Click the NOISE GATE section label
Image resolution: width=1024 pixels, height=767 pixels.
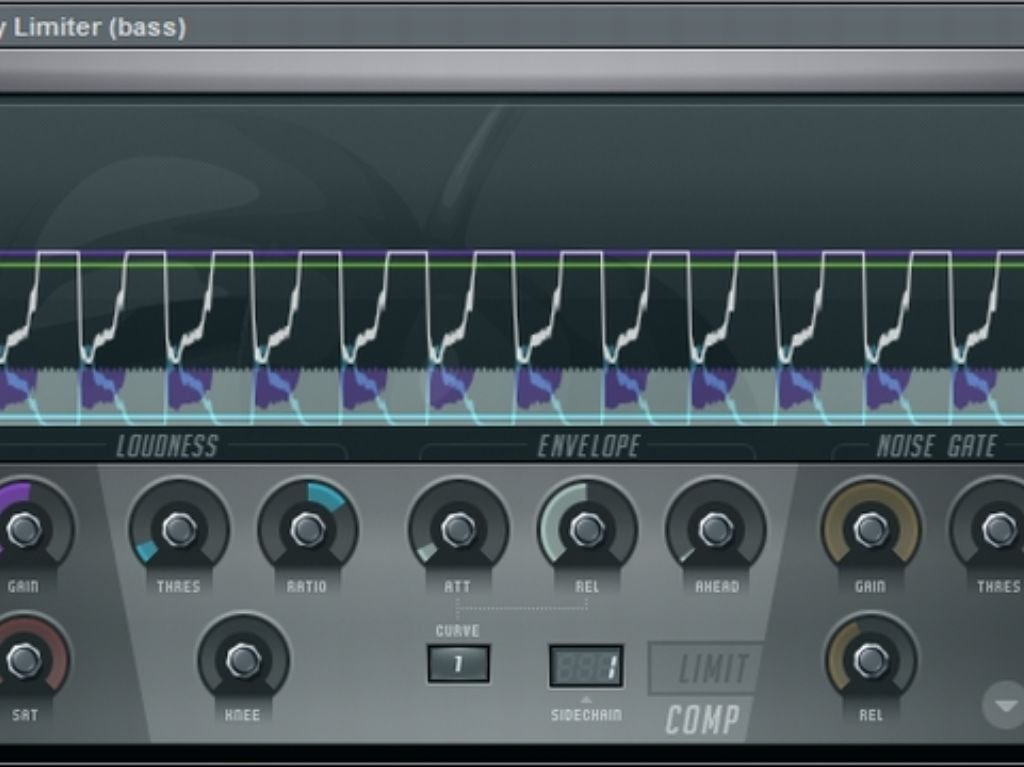point(936,446)
